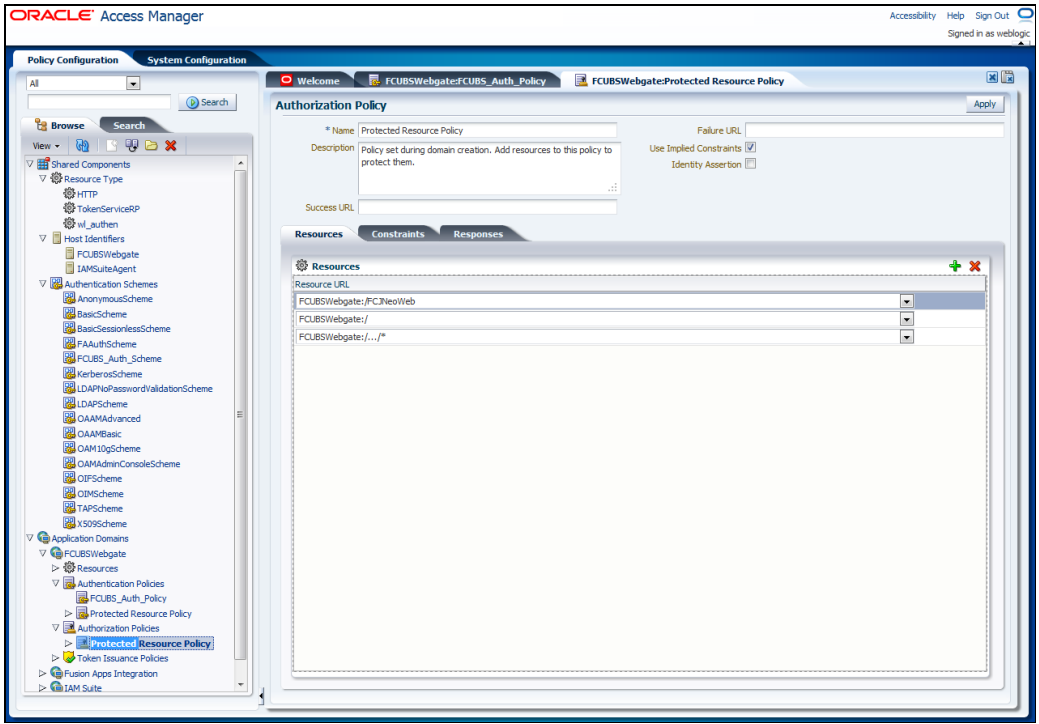Toggle Use Implied Constraints checkbox
The width and height of the screenshot is (1039, 724).
point(750,147)
